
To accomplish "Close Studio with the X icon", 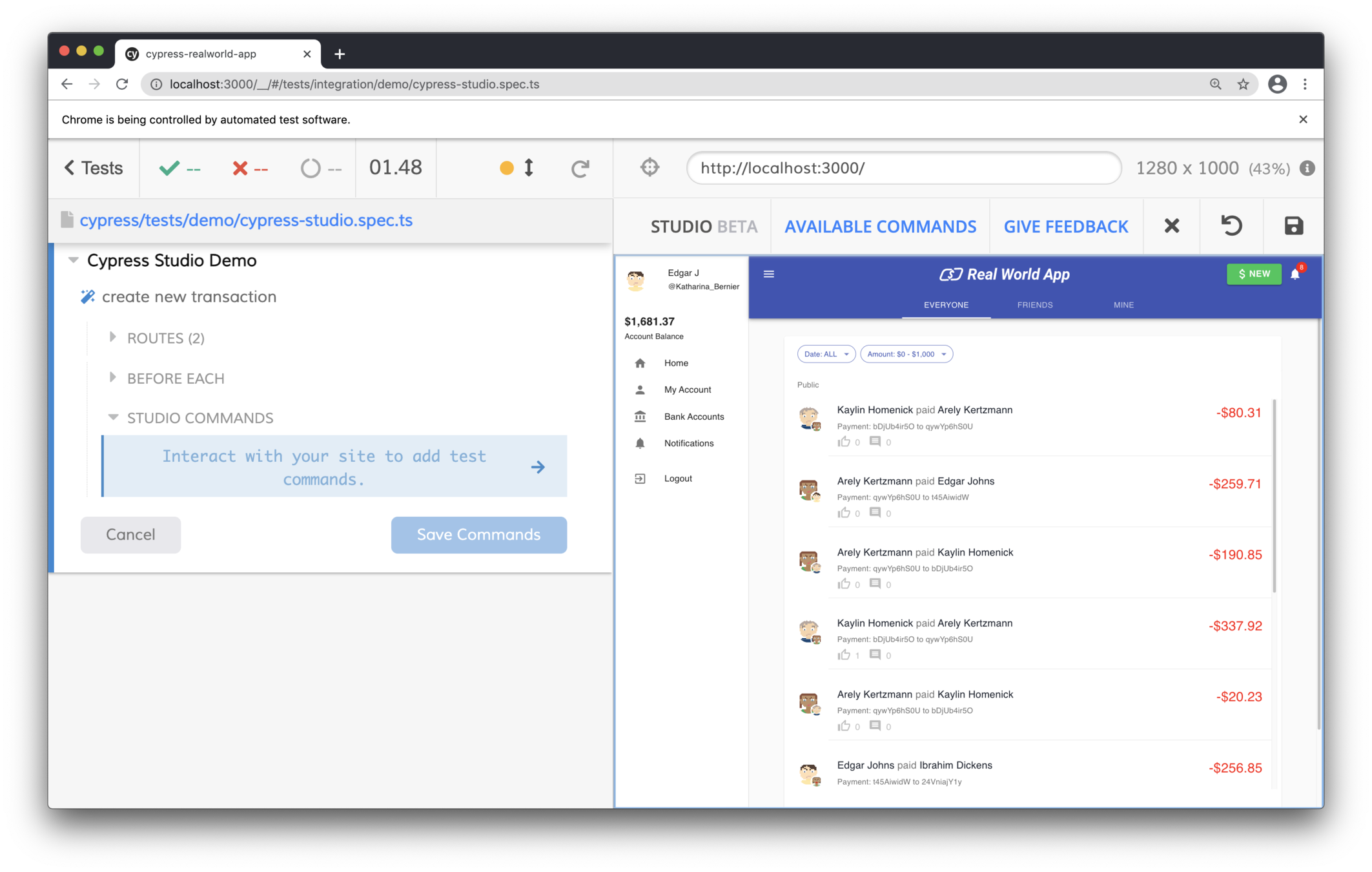I will coord(1172,226).
